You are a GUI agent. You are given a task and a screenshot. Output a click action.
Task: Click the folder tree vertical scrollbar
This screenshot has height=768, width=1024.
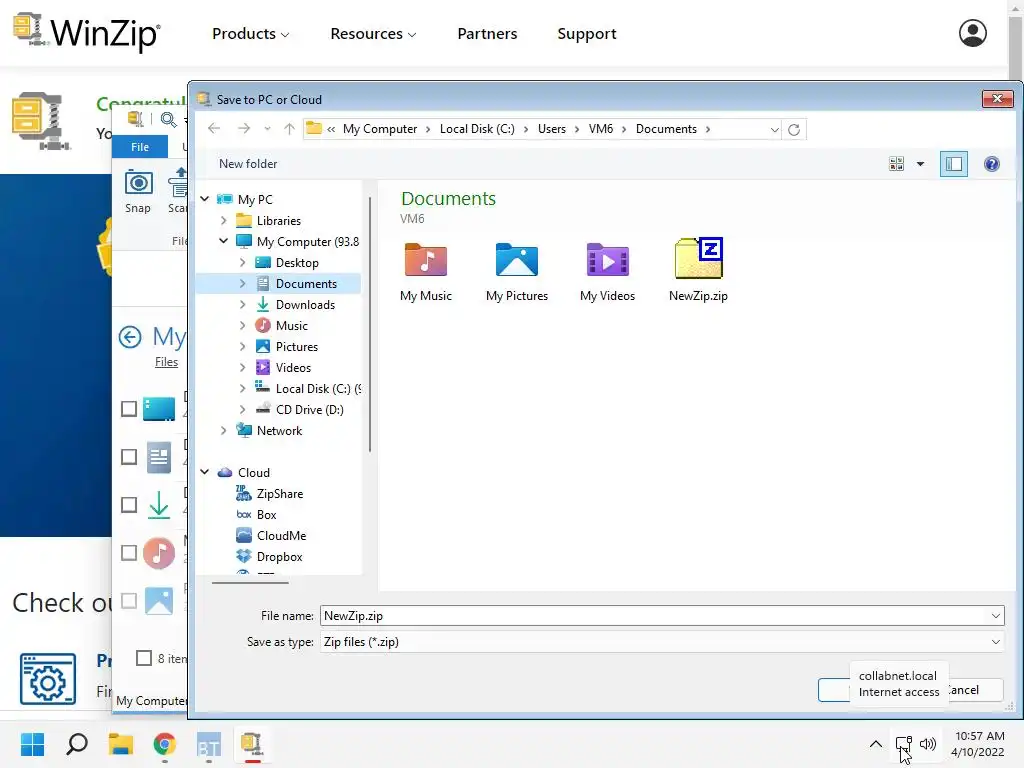370,323
